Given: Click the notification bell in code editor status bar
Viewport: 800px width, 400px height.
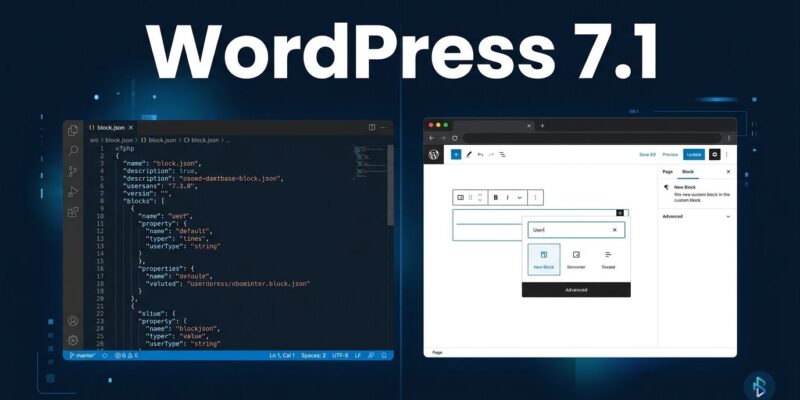Looking at the screenshot, I should point(384,355).
